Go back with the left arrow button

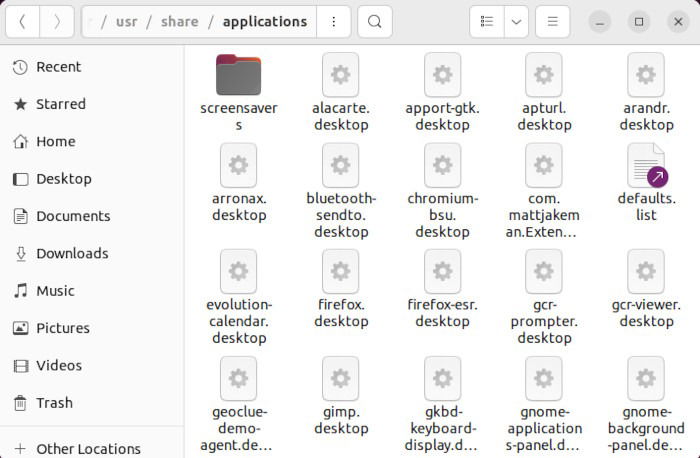(23, 21)
